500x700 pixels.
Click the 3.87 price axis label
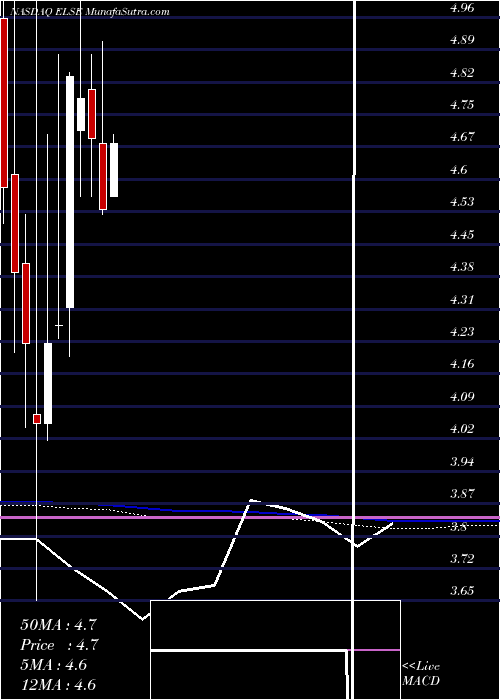pos(464,493)
